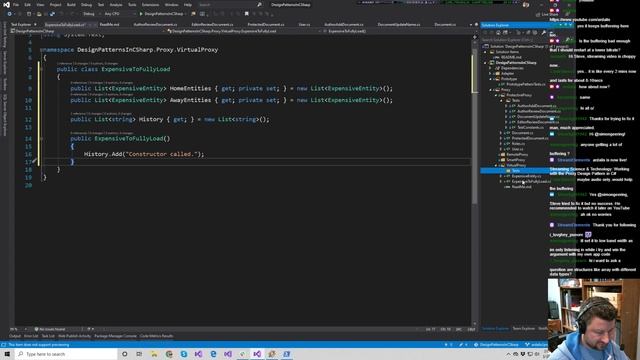Viewport: 640px width, 360px height.
Task: Open the Build menu
Action: [71, 5]
